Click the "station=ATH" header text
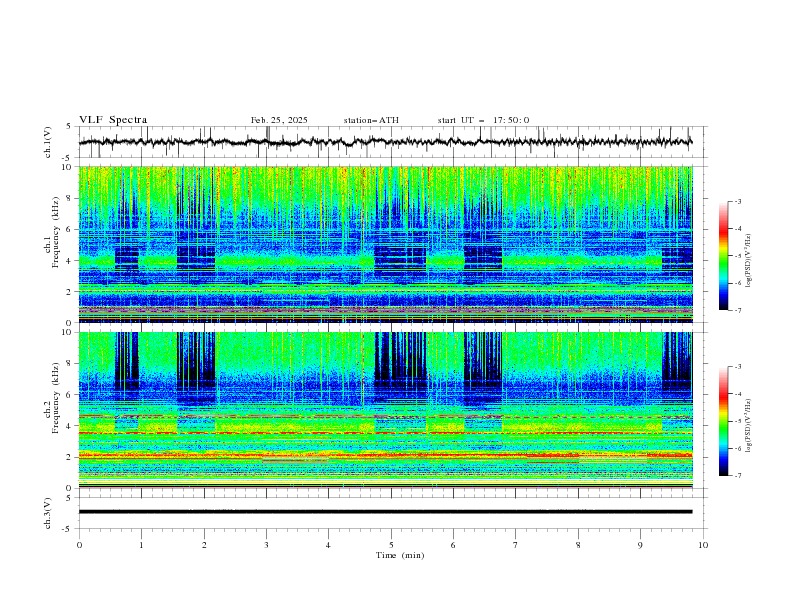The image size is (792, 612). pos(371,120)
